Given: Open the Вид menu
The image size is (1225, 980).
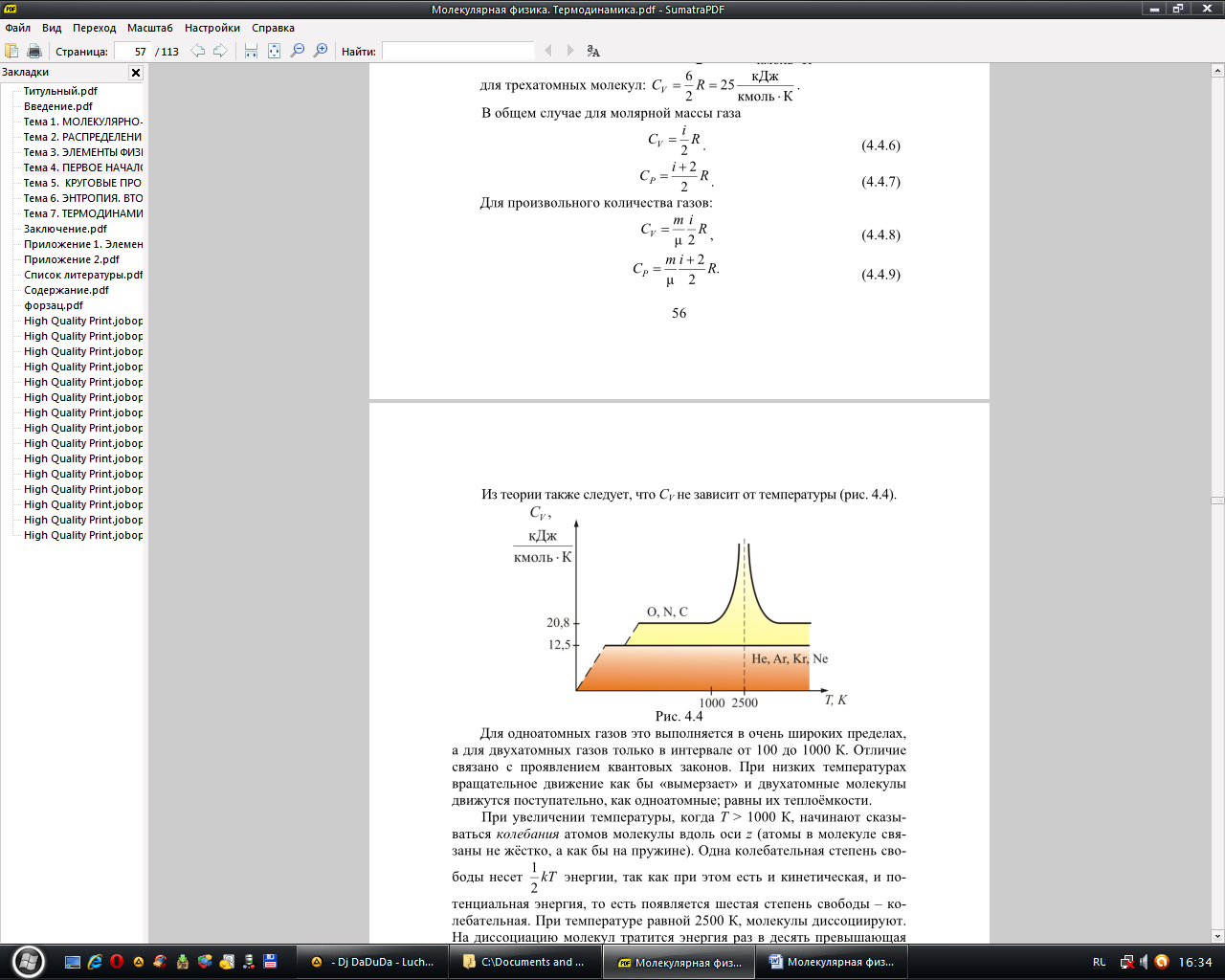Looking at the screenshot, I should (52, 28).
